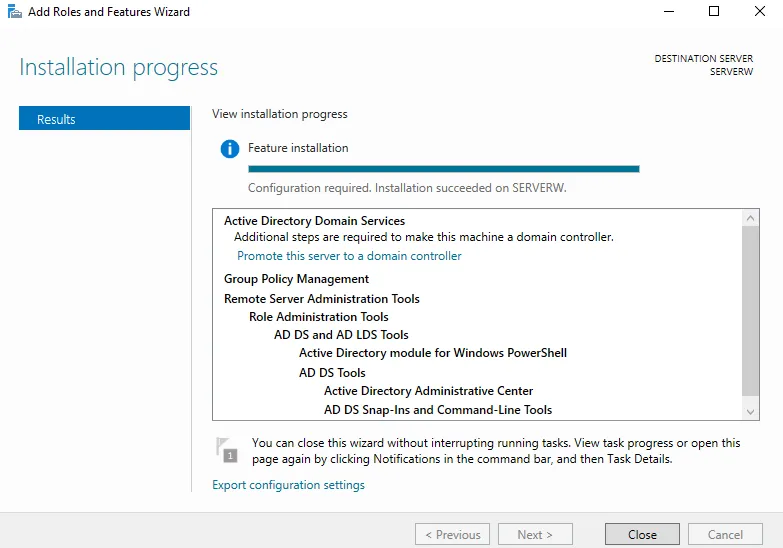Select Active Directory Domain Services entry
Viewport: 783px width, 548px height.
click(x=314, y=221)
